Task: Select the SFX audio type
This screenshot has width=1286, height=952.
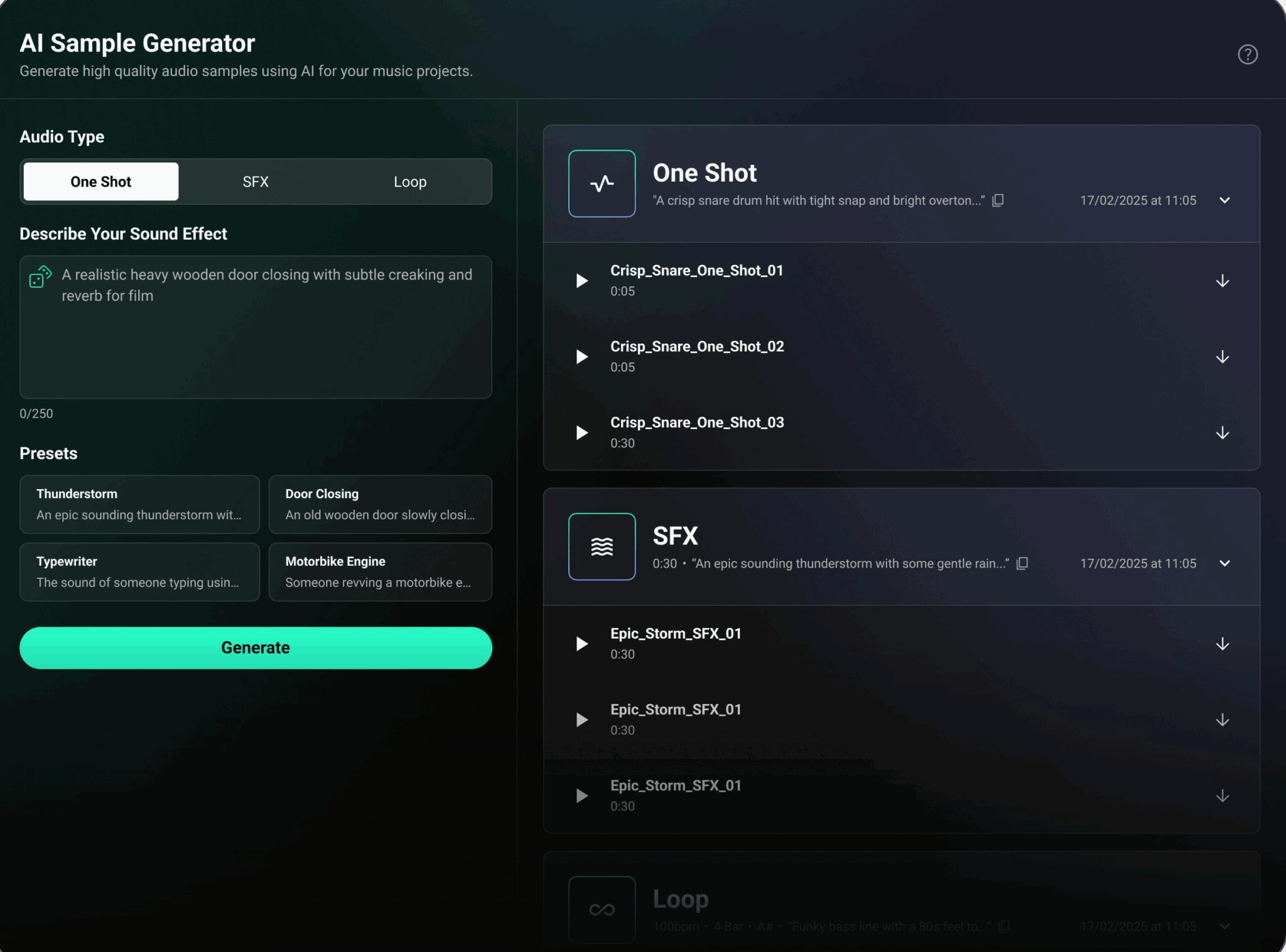Action: tap(255, 181)
